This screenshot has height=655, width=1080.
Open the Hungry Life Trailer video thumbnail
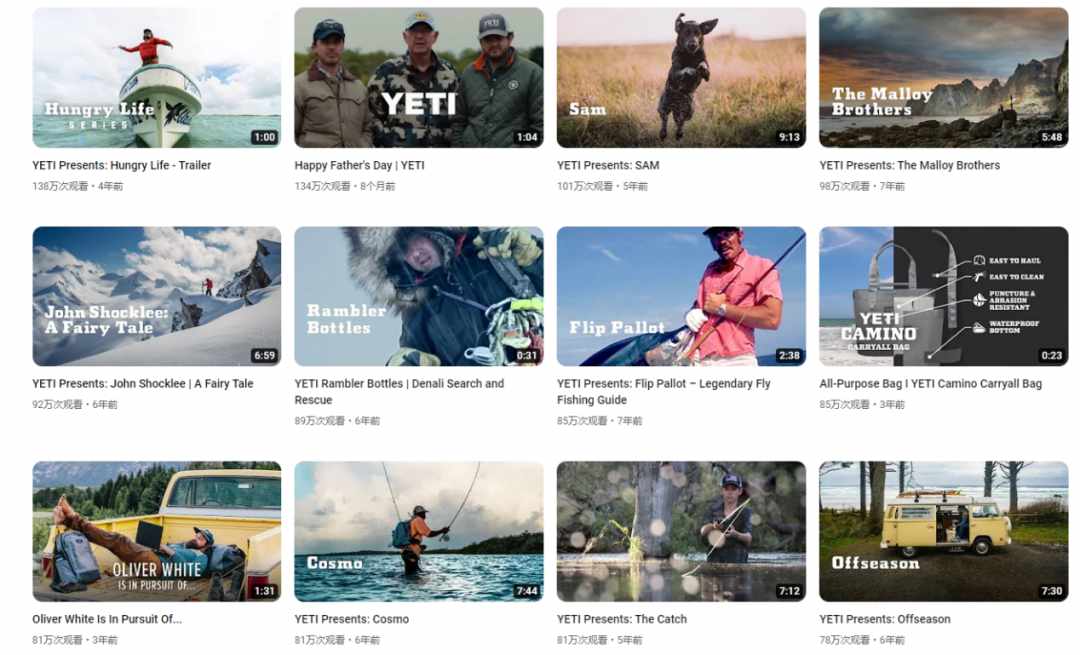click(x=156, y=77)
